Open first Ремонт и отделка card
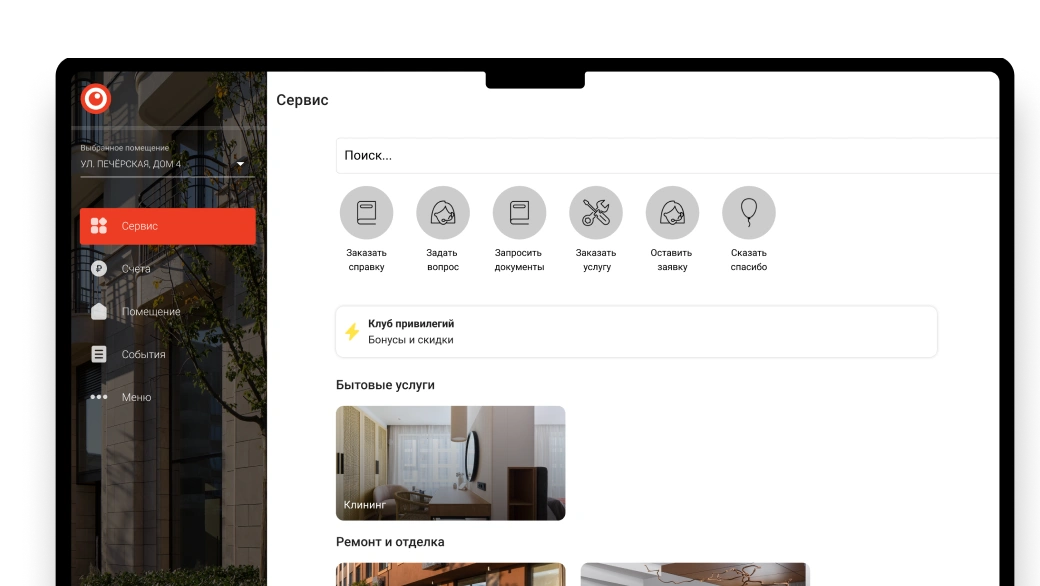This screenshot has height=586, width=1040. (x=450, y=574)
